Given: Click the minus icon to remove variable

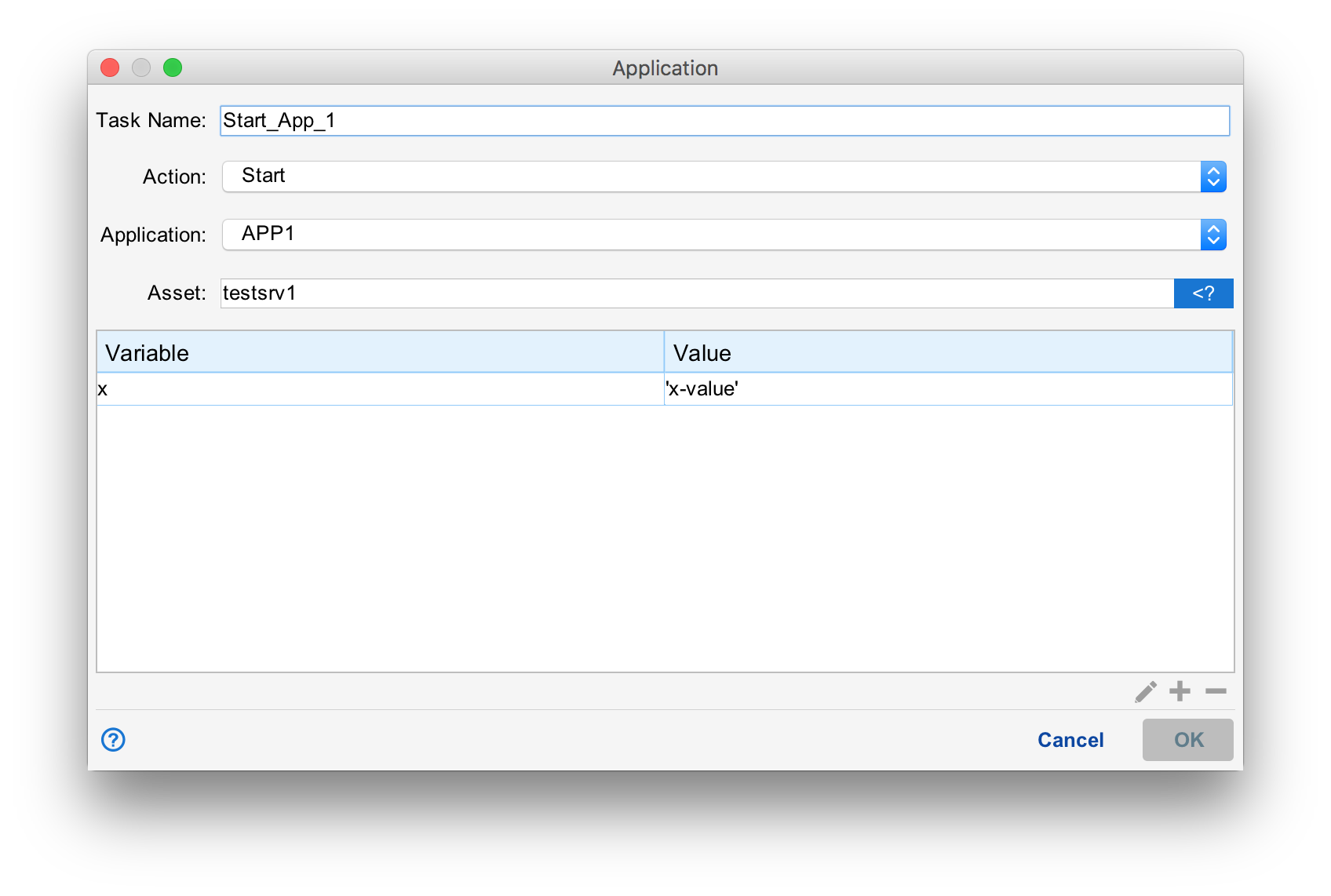Looking at the screenshot, I should 1215,691.
